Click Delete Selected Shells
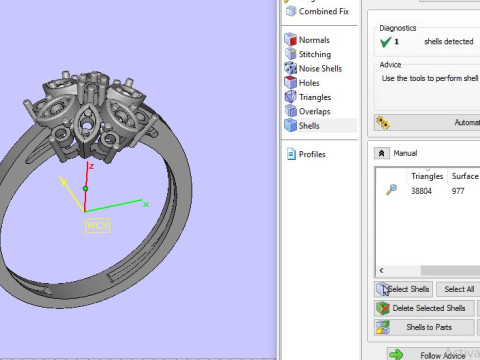Screen dimensions: 480x360 [x=424, y=308]
